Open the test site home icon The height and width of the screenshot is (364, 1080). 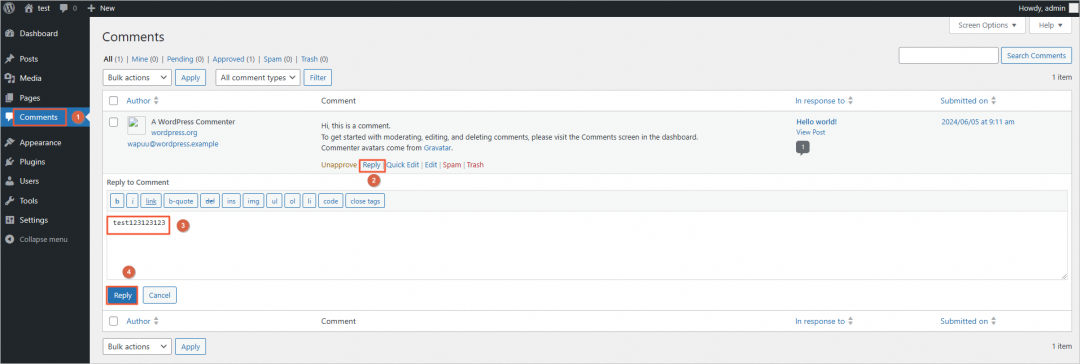click(29, 8)
